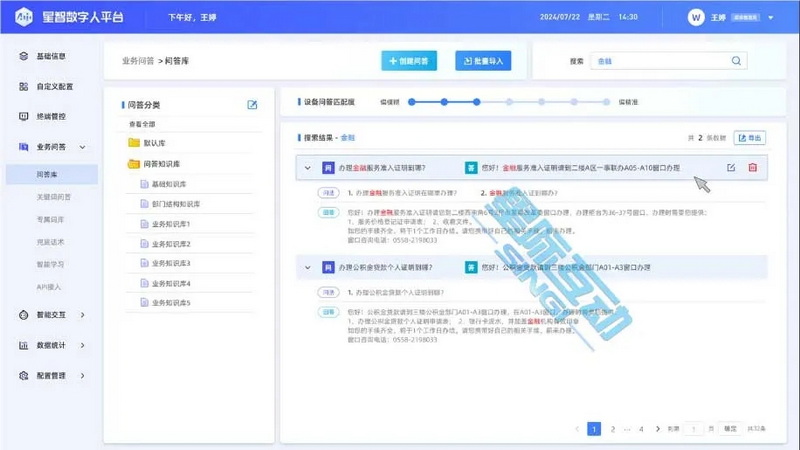Click the edit icon next to 问答分类

click(252, 105)
